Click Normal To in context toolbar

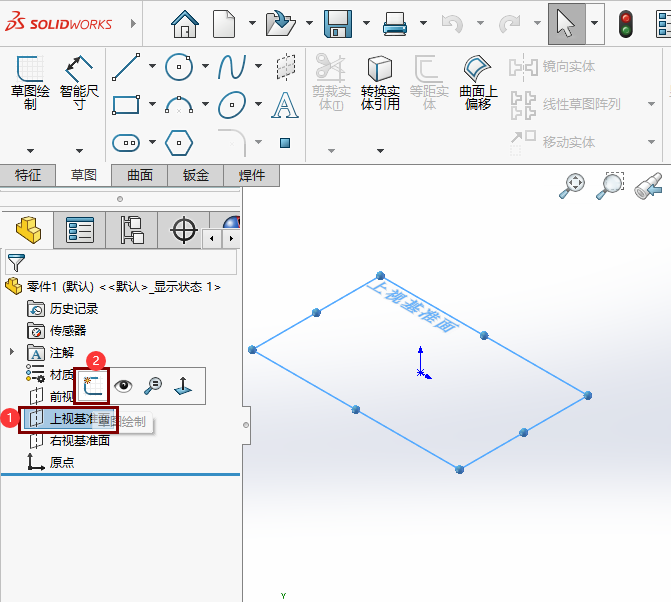pyautogui.click(x=183, y=386)
